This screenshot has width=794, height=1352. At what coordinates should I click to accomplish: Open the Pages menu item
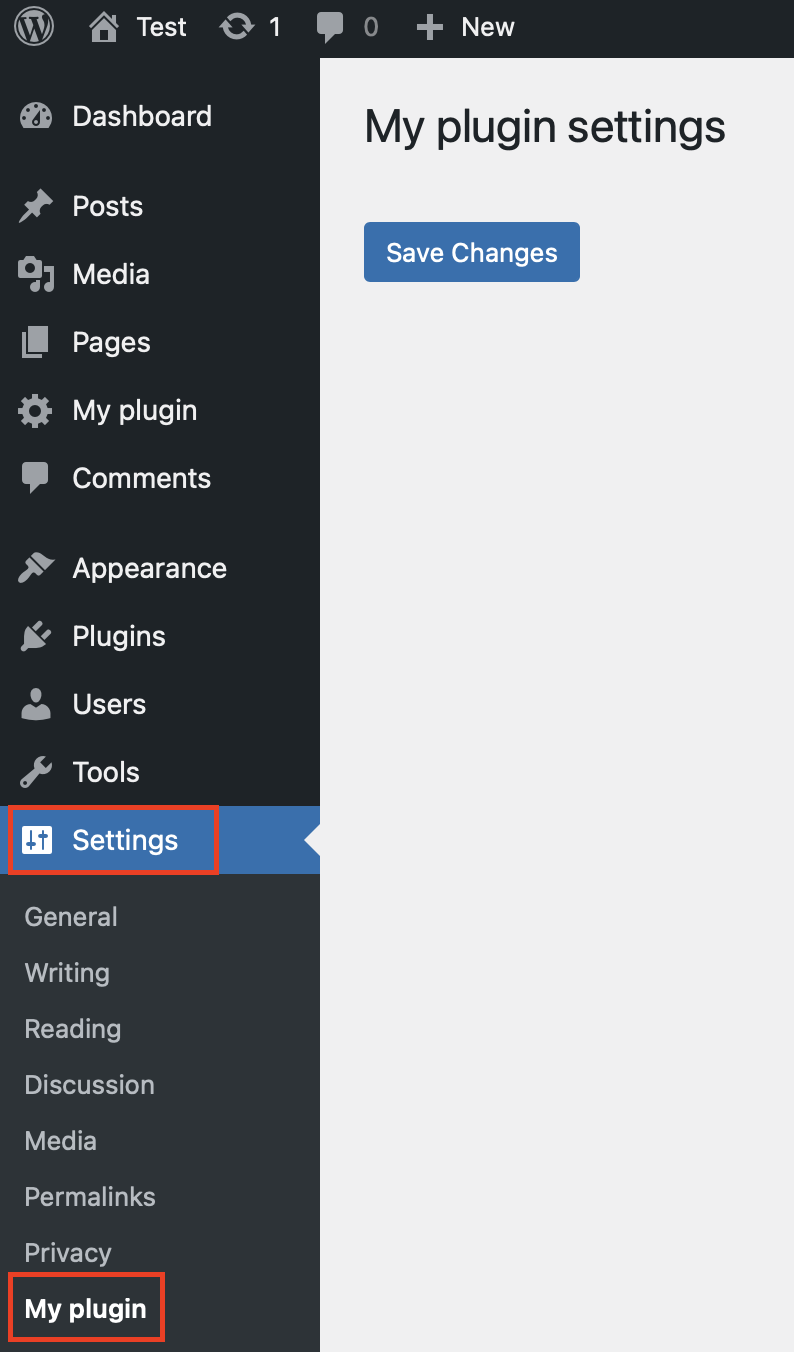(x=111, y=343)
